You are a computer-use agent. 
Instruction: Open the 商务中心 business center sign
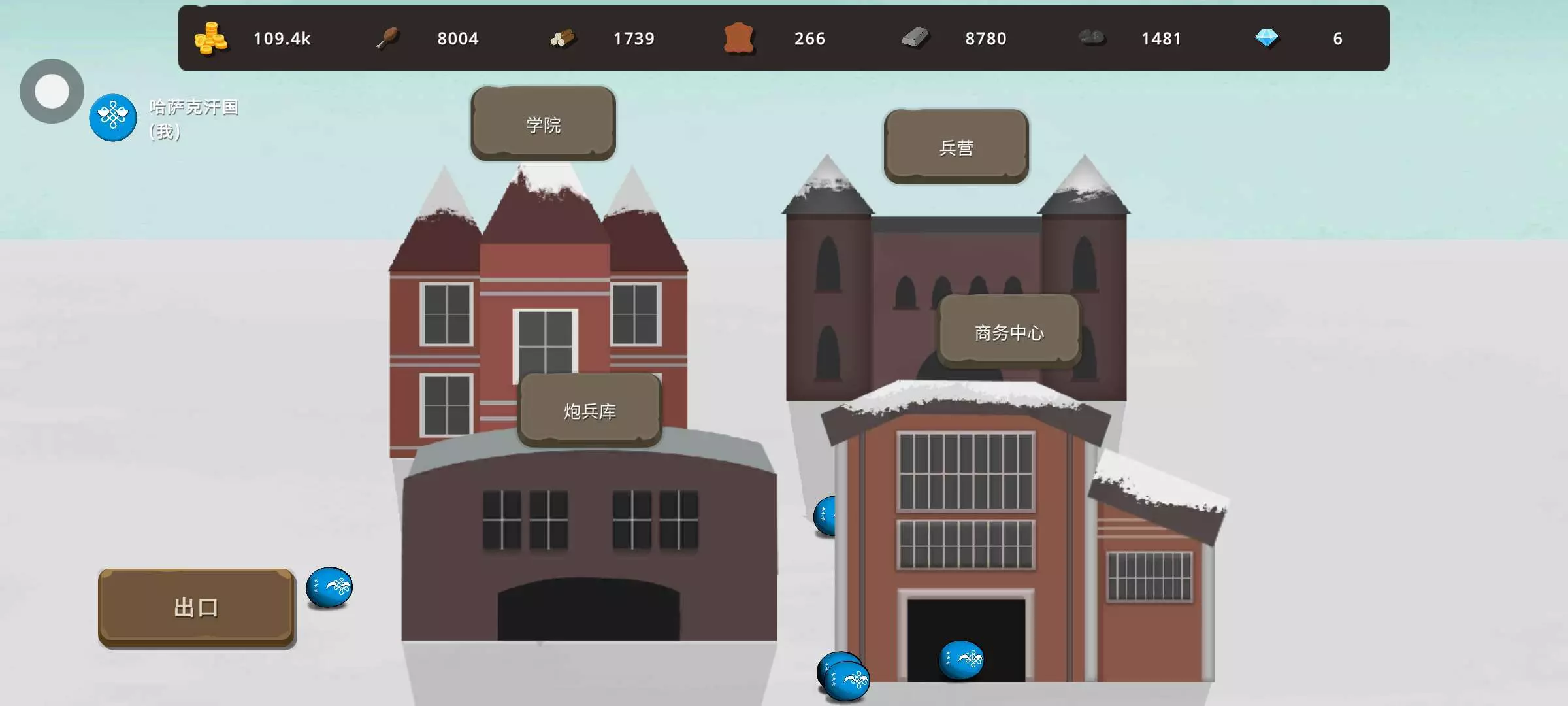[x=1009, y=332]
